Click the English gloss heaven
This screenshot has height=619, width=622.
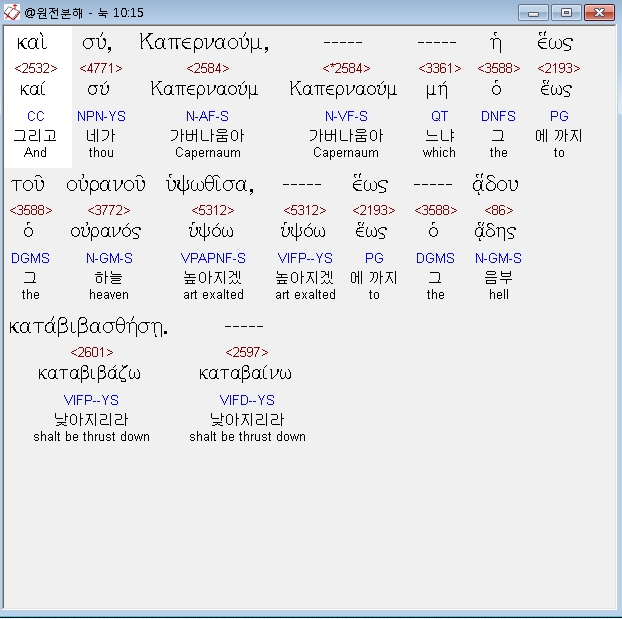(x=109, y=295)
